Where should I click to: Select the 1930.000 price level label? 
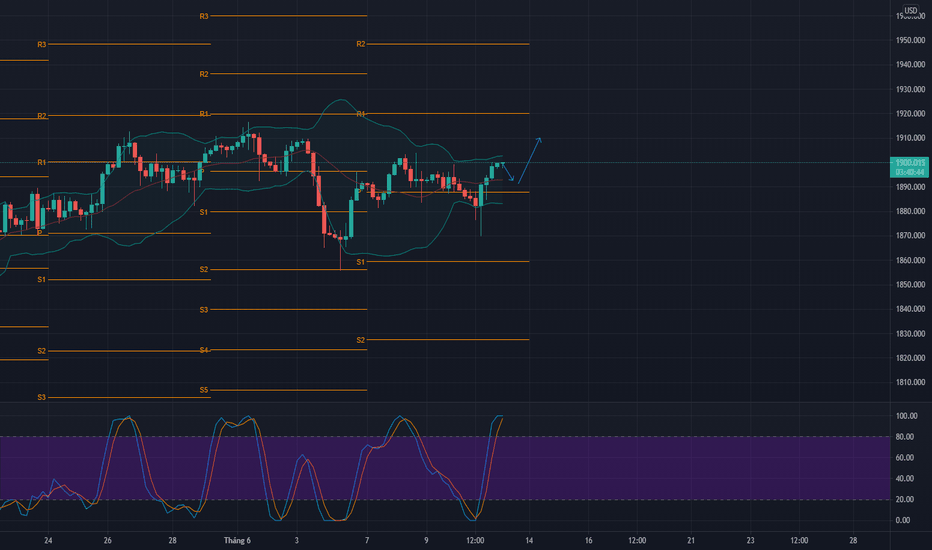[x=910, y=89]
